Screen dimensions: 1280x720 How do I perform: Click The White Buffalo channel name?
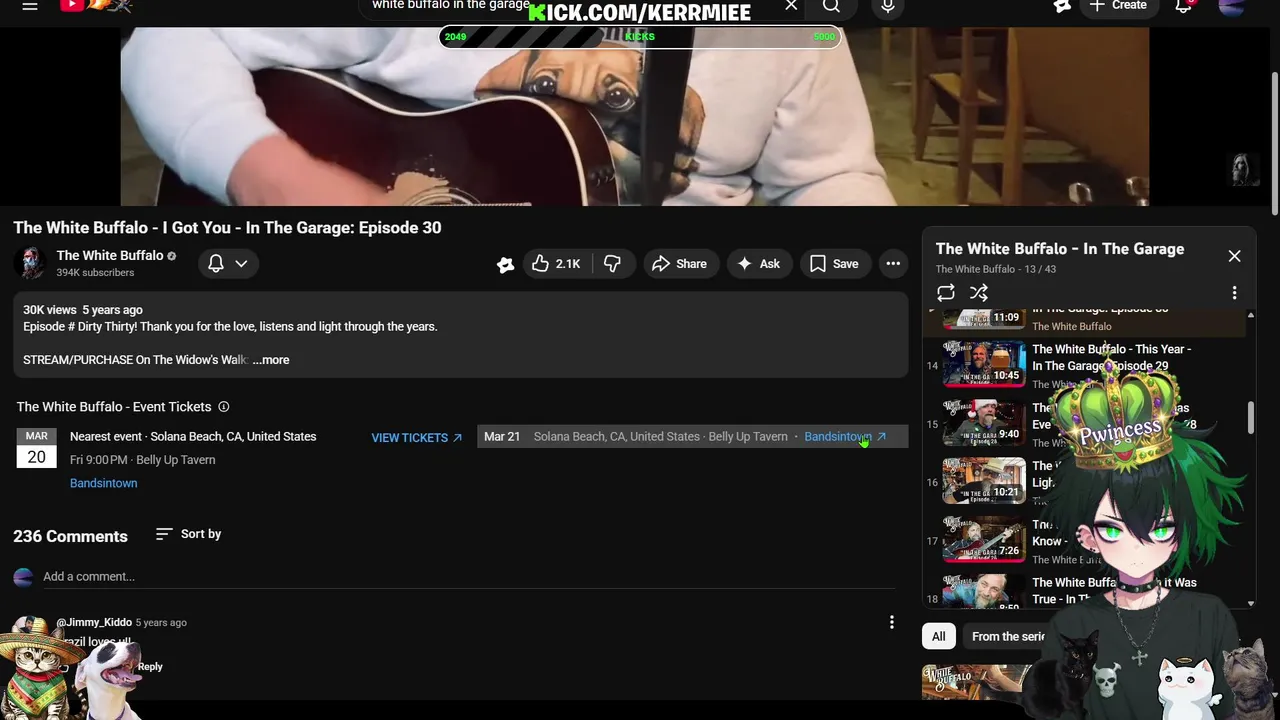110,256
